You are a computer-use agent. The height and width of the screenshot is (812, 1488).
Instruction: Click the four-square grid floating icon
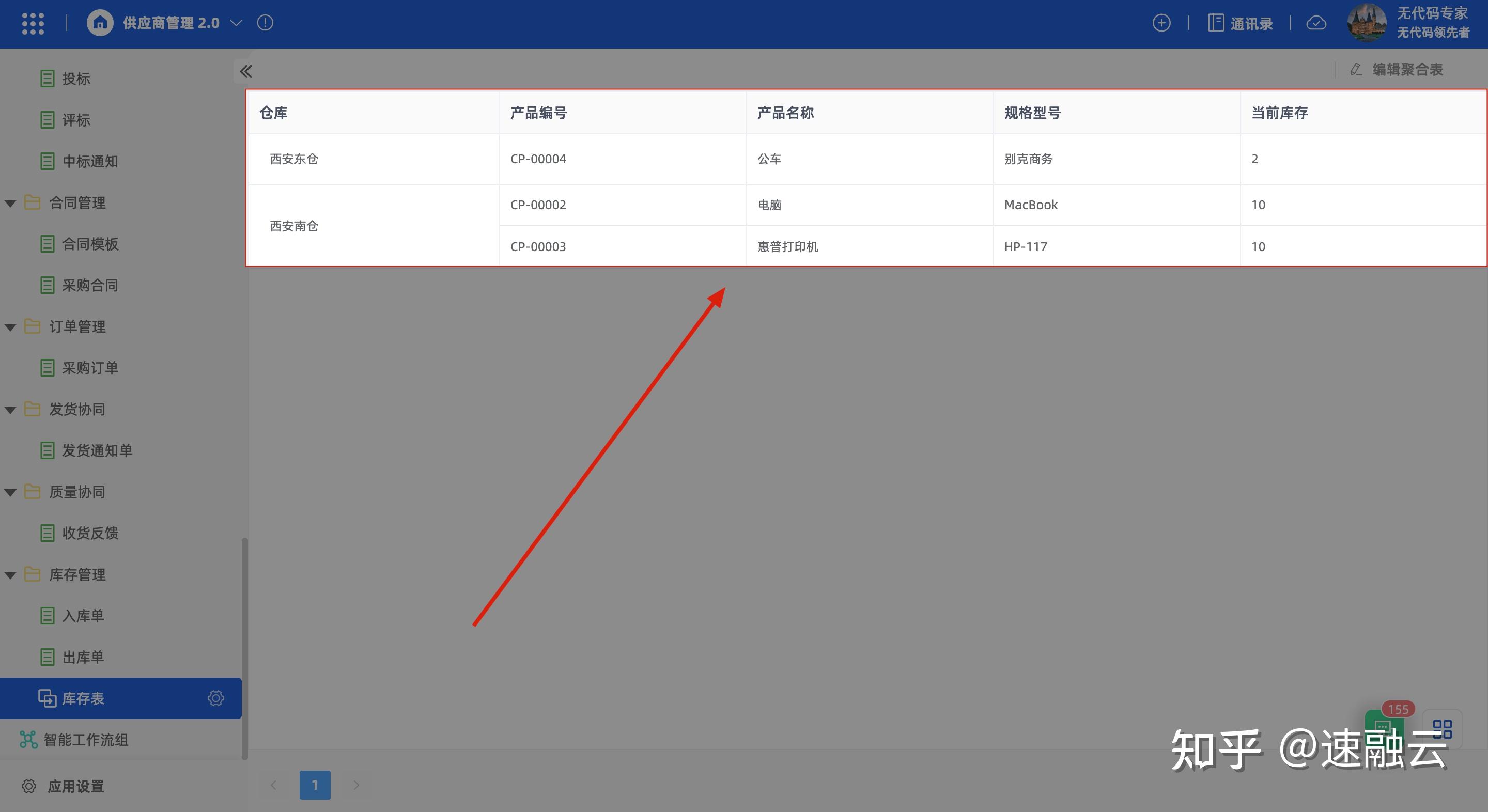tap(1442, 729)
